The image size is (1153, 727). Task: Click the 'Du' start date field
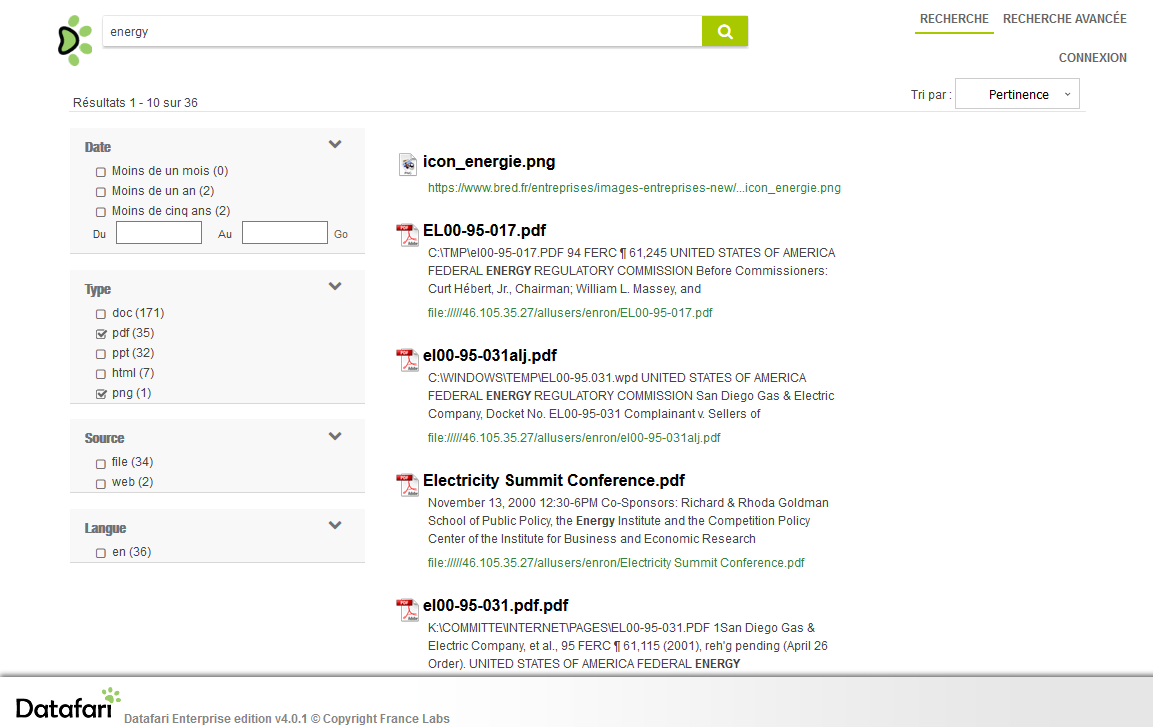[x=159, y=233]
